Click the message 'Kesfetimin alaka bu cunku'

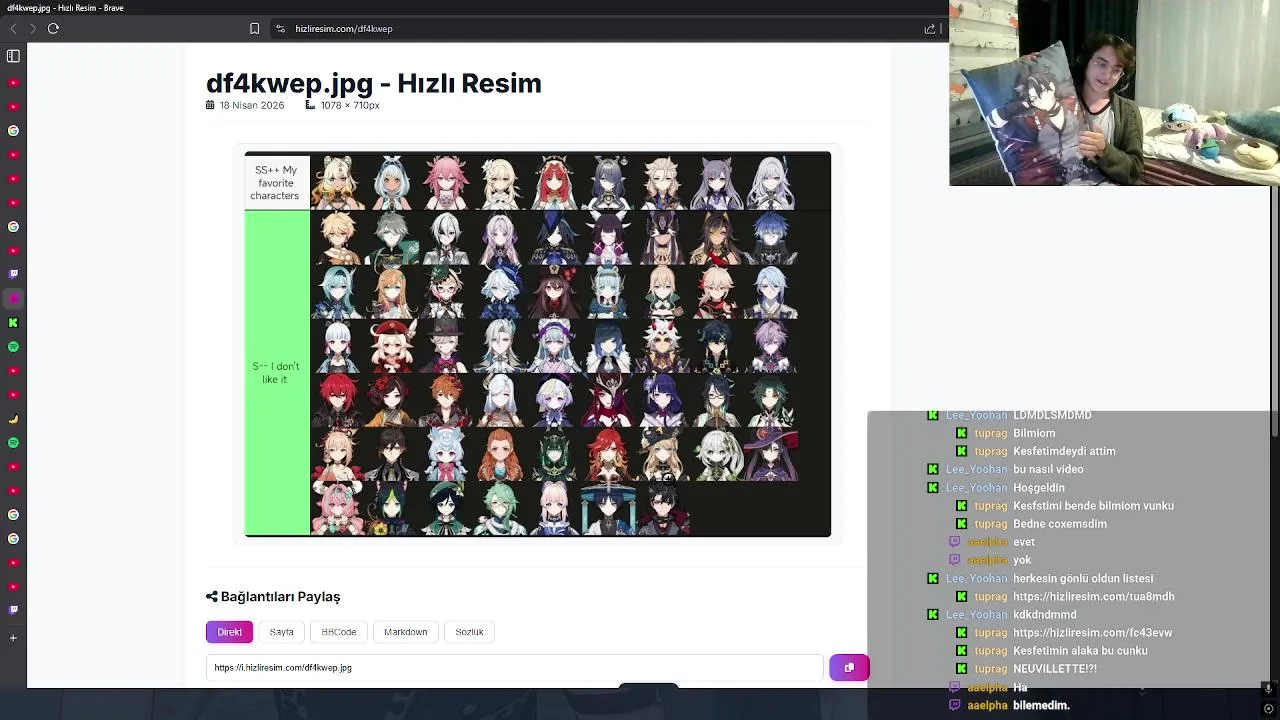coord(1080,651)
